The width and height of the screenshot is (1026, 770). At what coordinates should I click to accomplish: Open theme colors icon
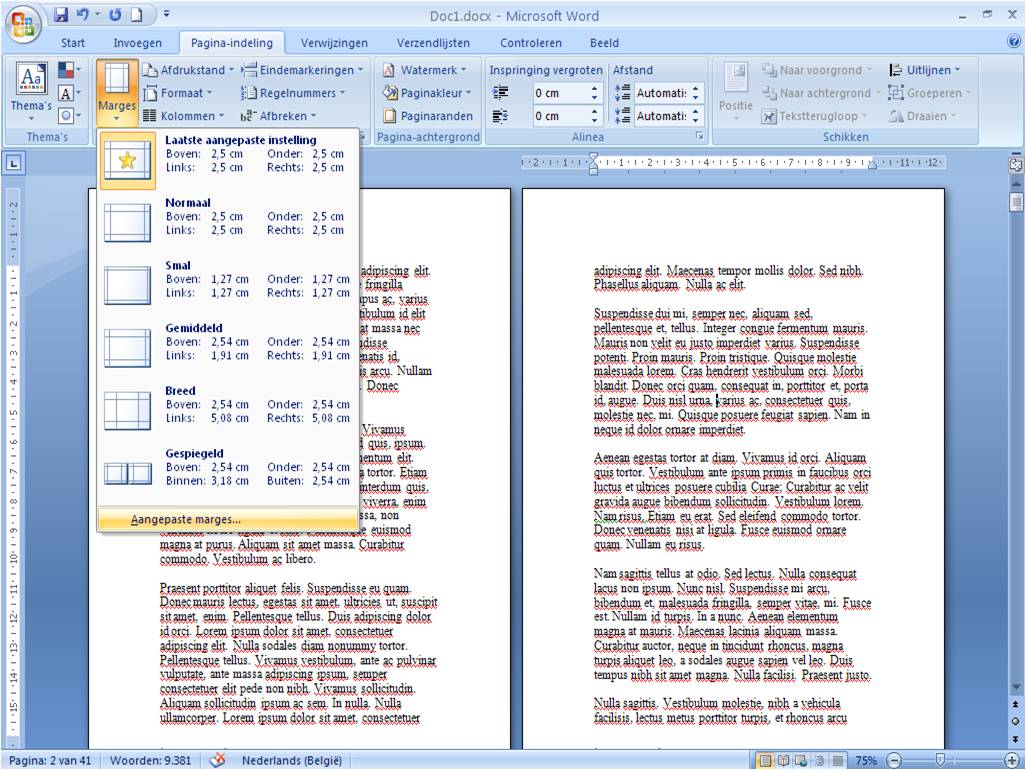tap(69, 69)
